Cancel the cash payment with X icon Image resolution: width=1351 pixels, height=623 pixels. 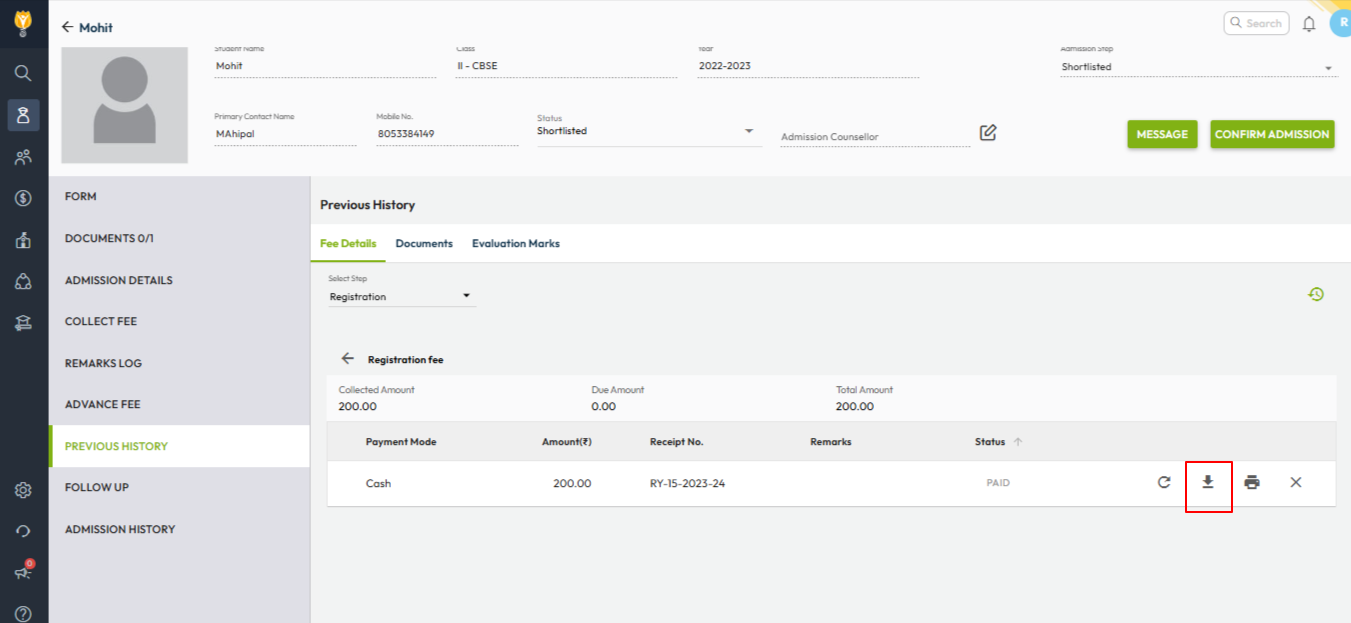click(1296, 483)
